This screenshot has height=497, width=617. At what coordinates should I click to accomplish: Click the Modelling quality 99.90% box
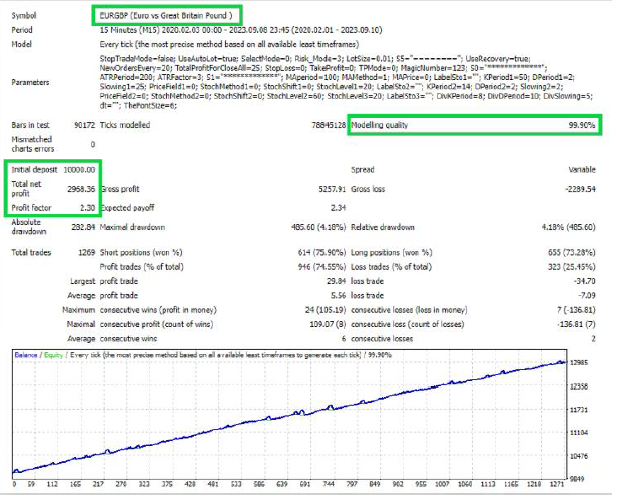[x=474, y=126]
